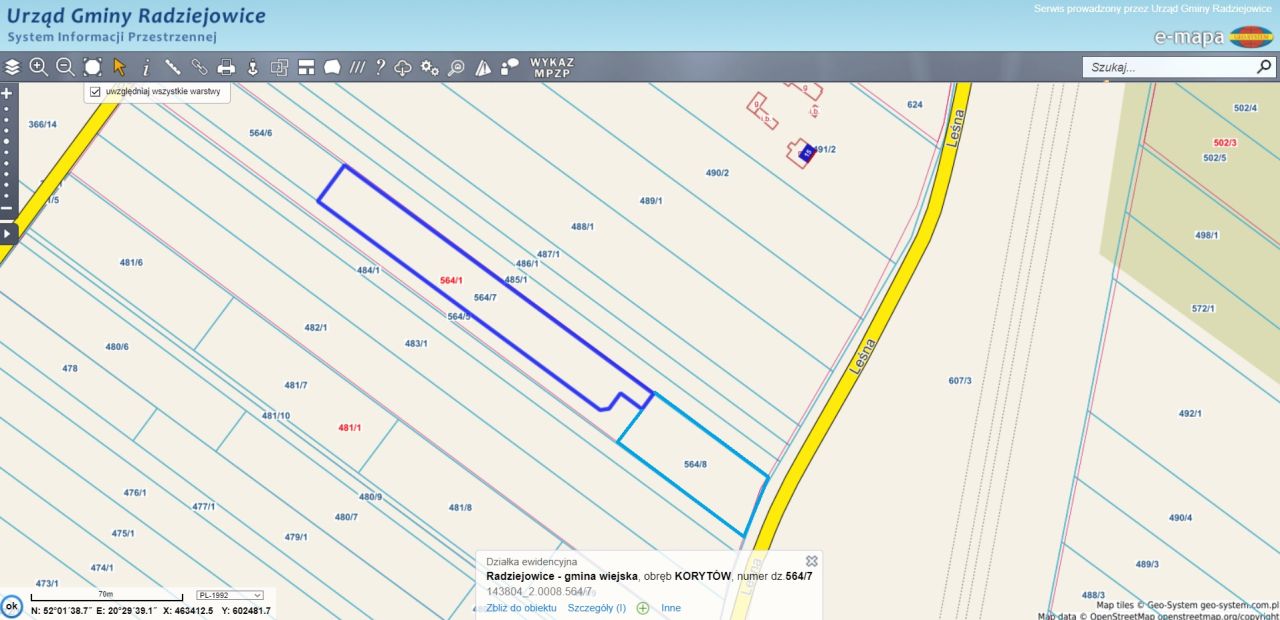Uncheck 'uwzględniaj wszystkie warstwy' checkbox
The image size is (1280, 620).
point(95,91)
